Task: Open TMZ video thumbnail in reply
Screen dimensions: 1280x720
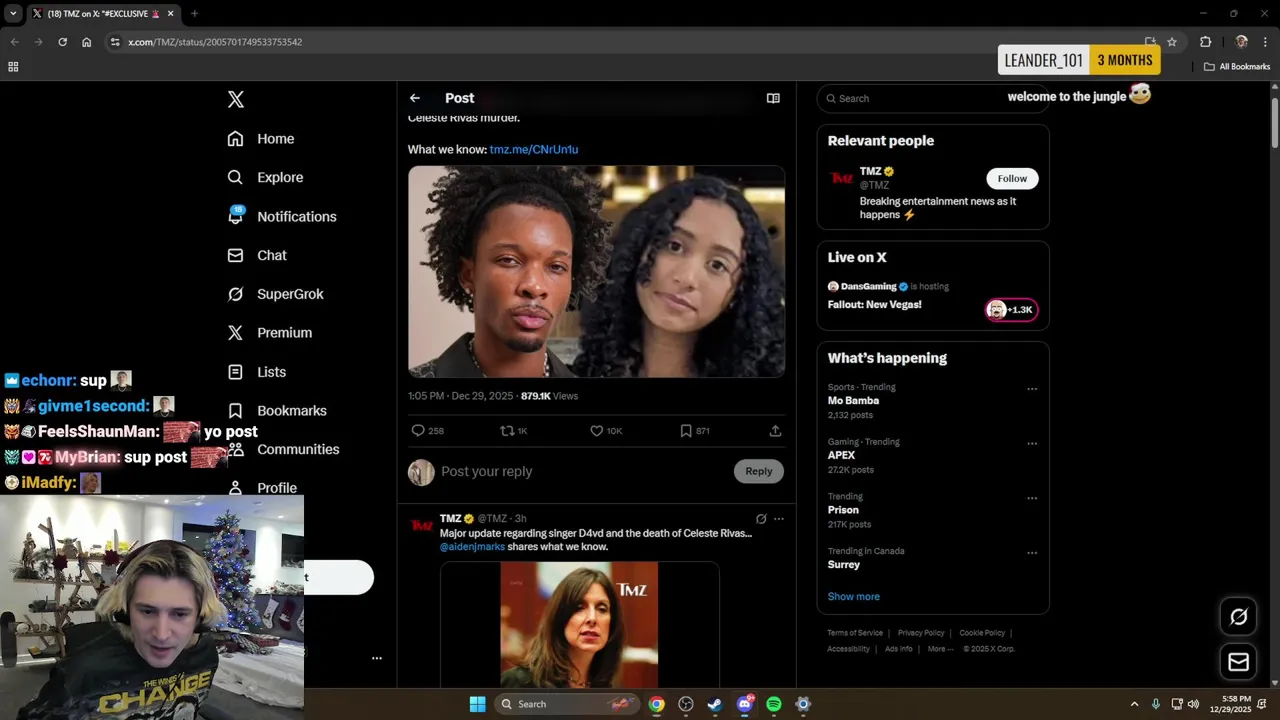Action: 579,625
